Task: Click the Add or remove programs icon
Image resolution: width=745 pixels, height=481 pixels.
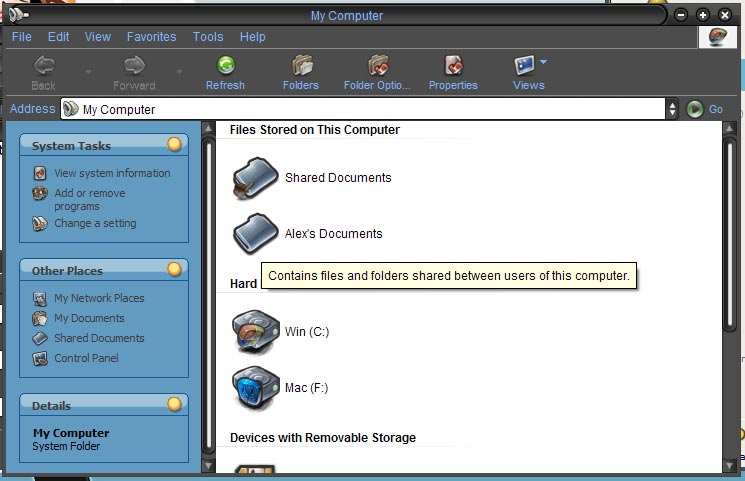Action: [40, 193]
